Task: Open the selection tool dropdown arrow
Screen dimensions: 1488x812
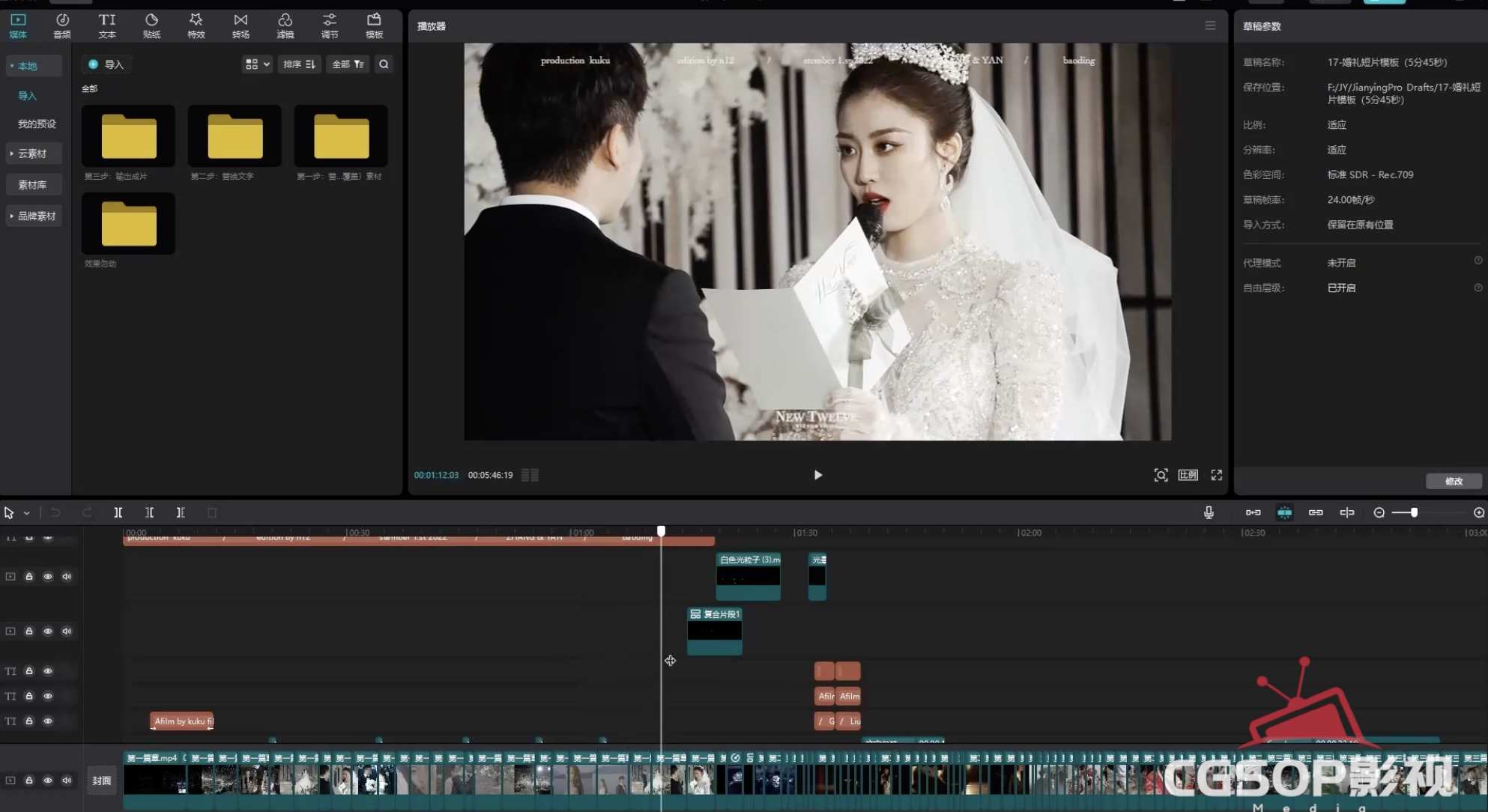Action: (x=25, y=512)
